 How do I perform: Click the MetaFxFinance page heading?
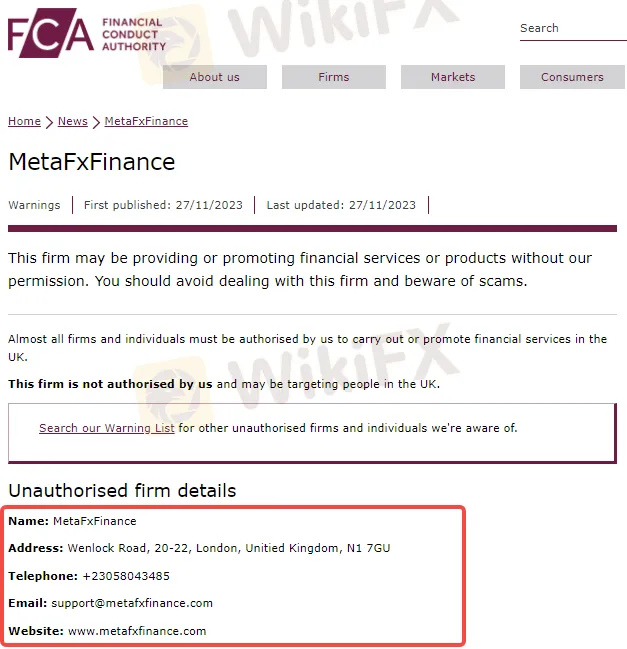92,162
